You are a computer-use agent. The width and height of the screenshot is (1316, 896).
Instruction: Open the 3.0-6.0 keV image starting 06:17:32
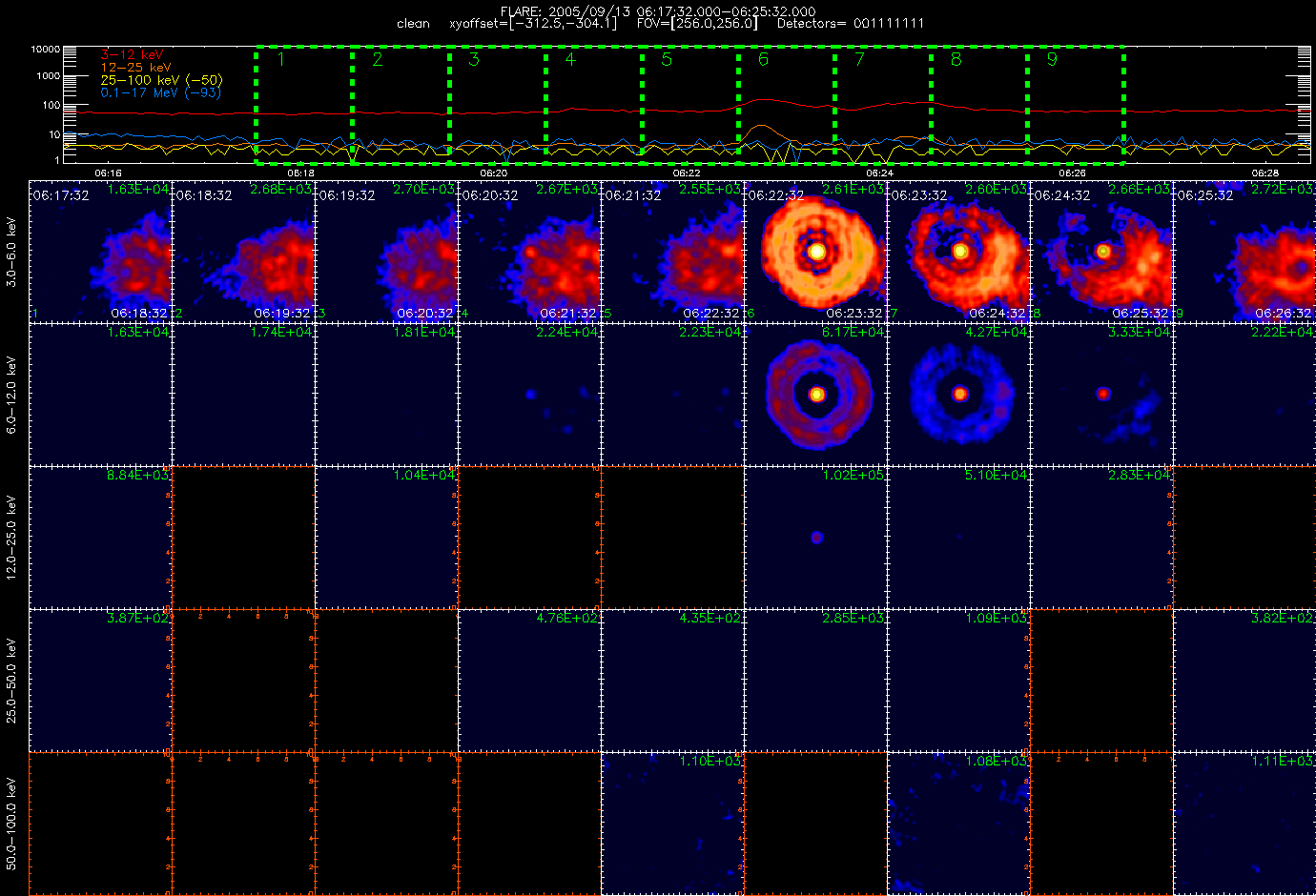pyautogui.click(x=101, y=252)
